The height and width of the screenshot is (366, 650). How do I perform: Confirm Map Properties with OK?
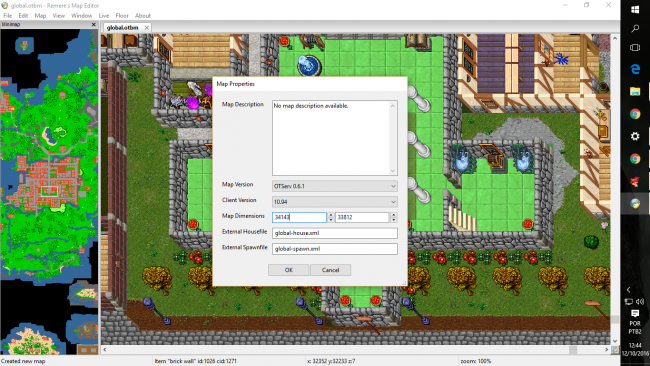click(x=289, y=270)
